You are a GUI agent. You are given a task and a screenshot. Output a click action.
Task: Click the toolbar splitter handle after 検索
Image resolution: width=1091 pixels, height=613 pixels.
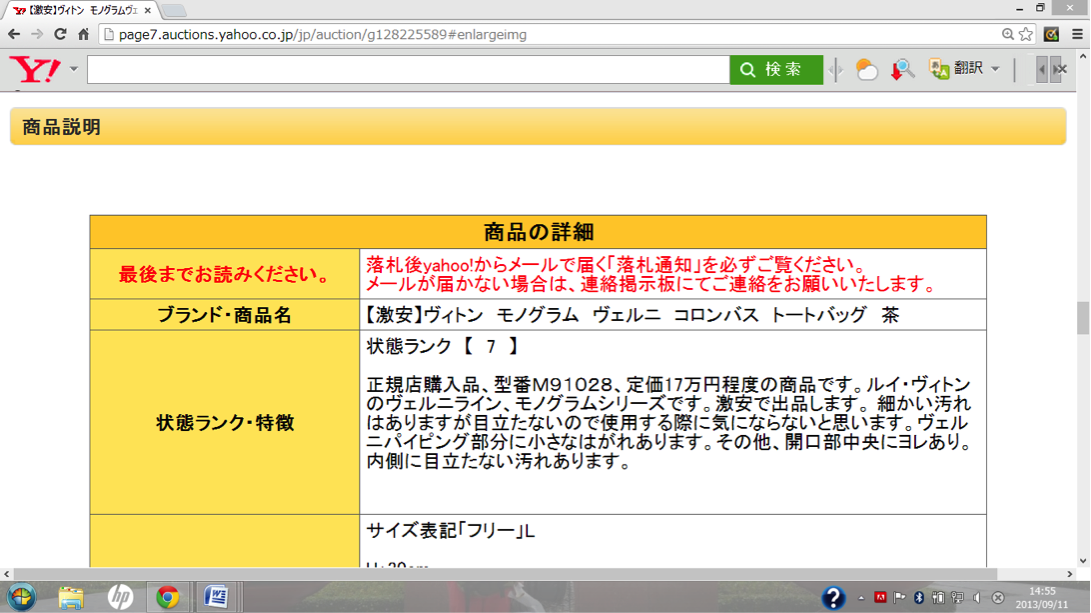(x=836, y=70)
